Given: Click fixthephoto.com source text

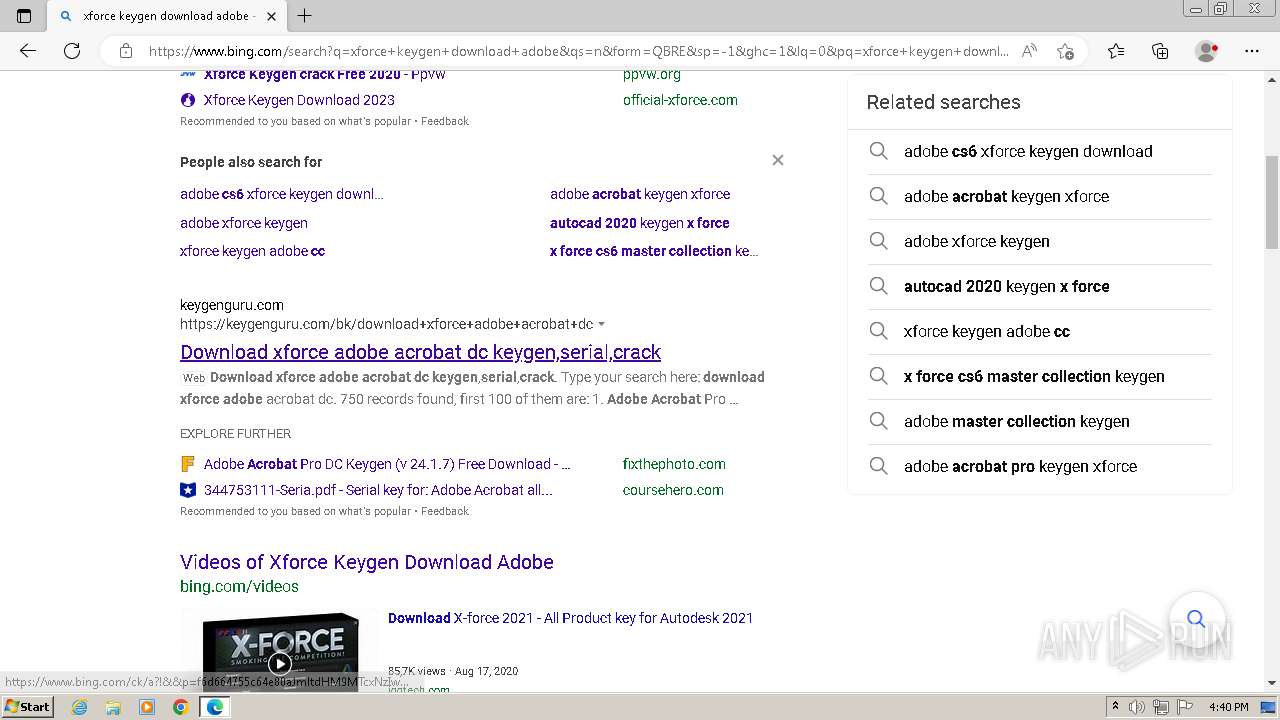Looking at the screenshot, I should pyautogui.click(x=674, y=464).
